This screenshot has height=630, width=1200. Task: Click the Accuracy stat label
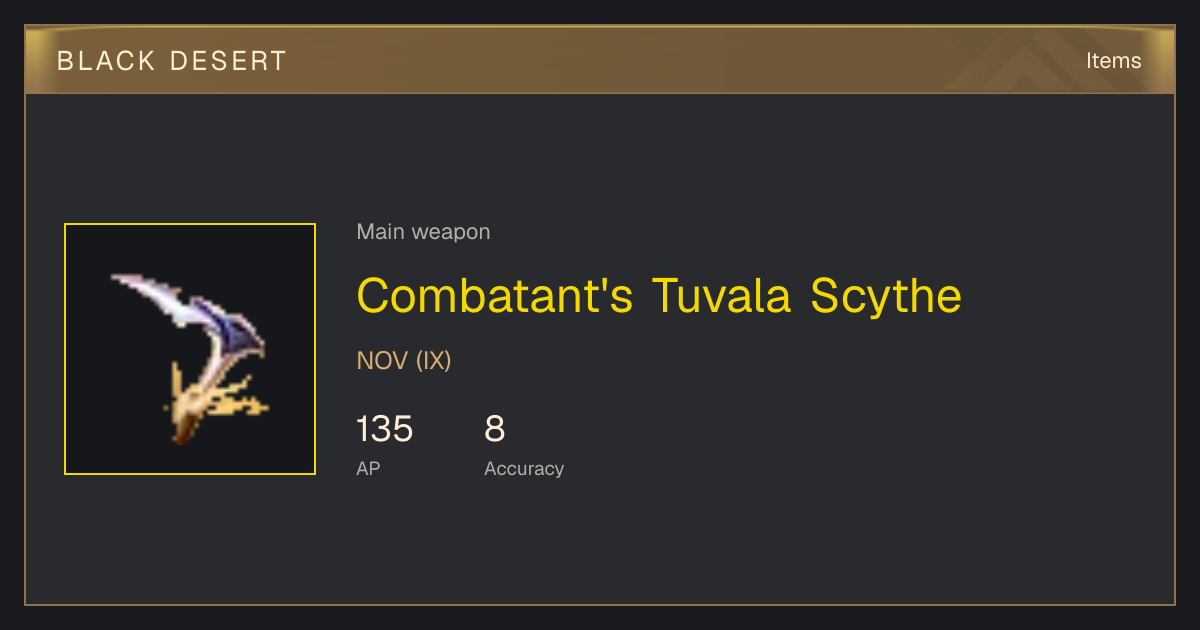pos(524,468)
